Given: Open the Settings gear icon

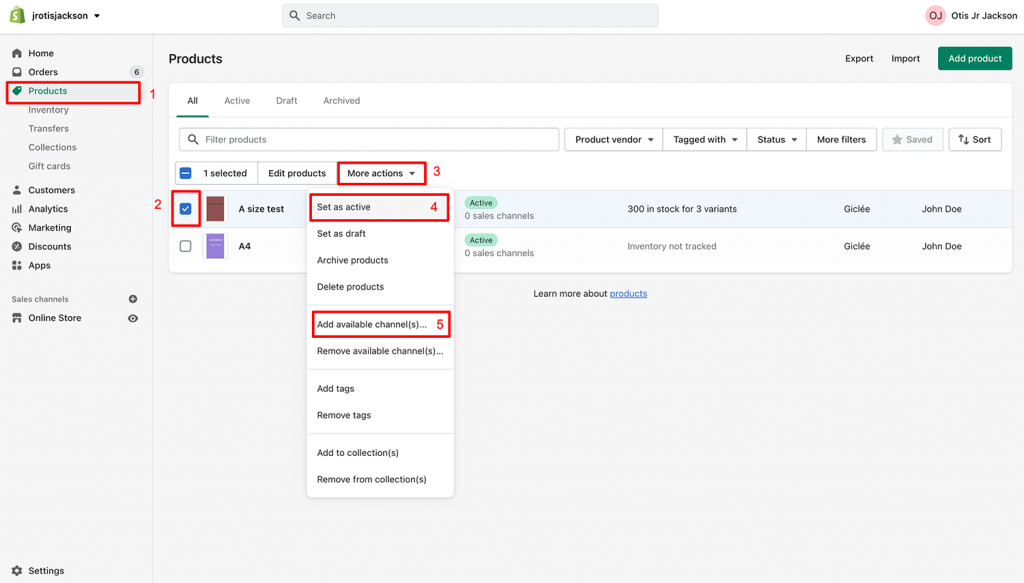Looking at the screenshot, I should click(17, 571).
